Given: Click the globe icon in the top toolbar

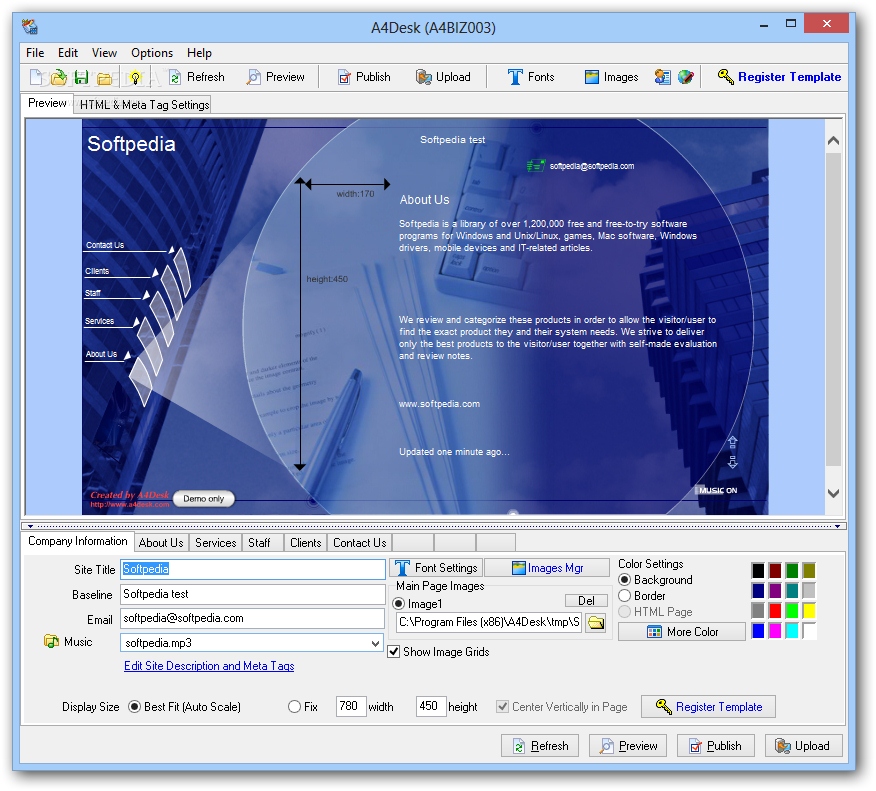Looking at the screenshot, I should 685,77.
